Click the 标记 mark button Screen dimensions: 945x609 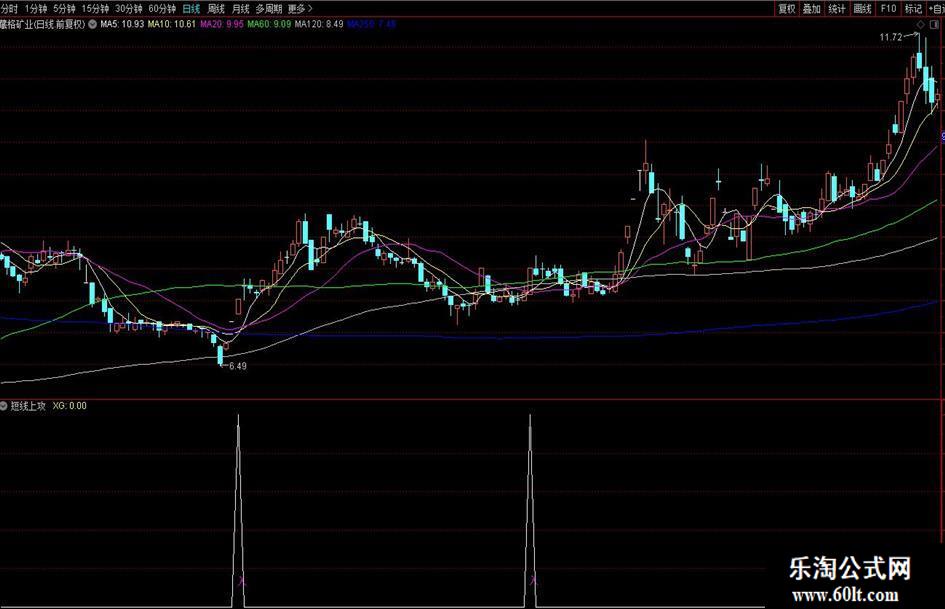(913, 8)
